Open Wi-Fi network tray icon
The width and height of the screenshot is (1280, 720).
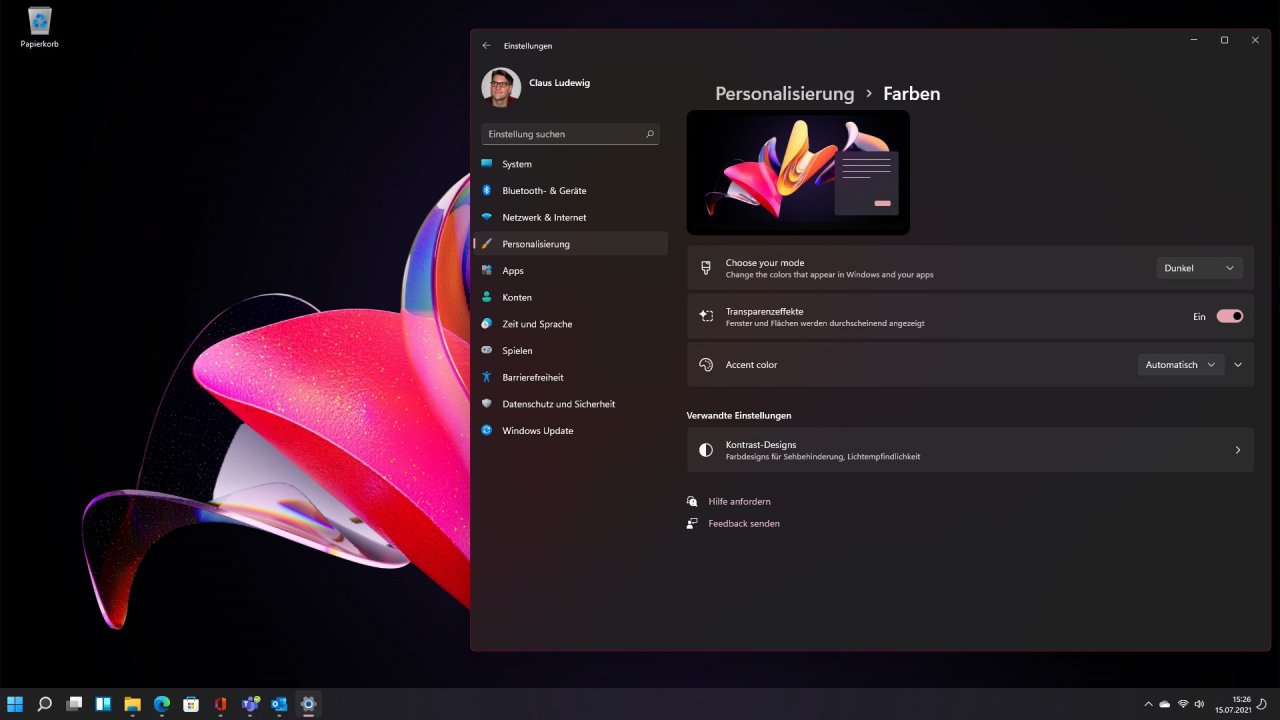click(x=1183, y=704)
